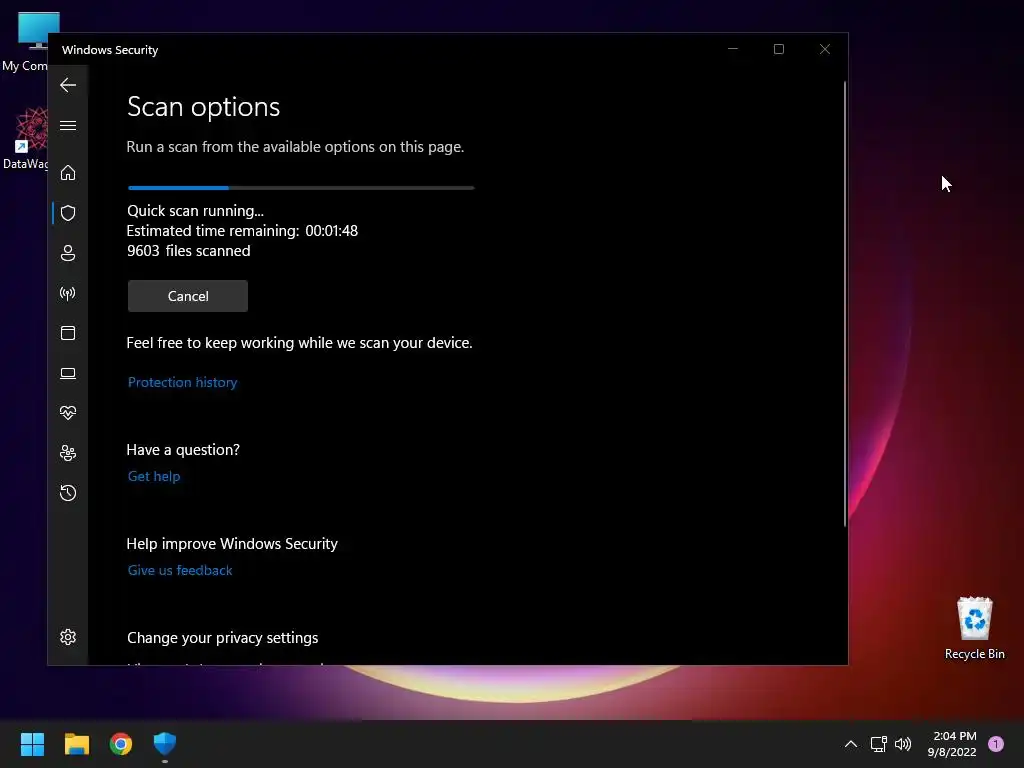Open Device security laptop icon
This screenshot has width=1024, height=768.
click(68, 373)
